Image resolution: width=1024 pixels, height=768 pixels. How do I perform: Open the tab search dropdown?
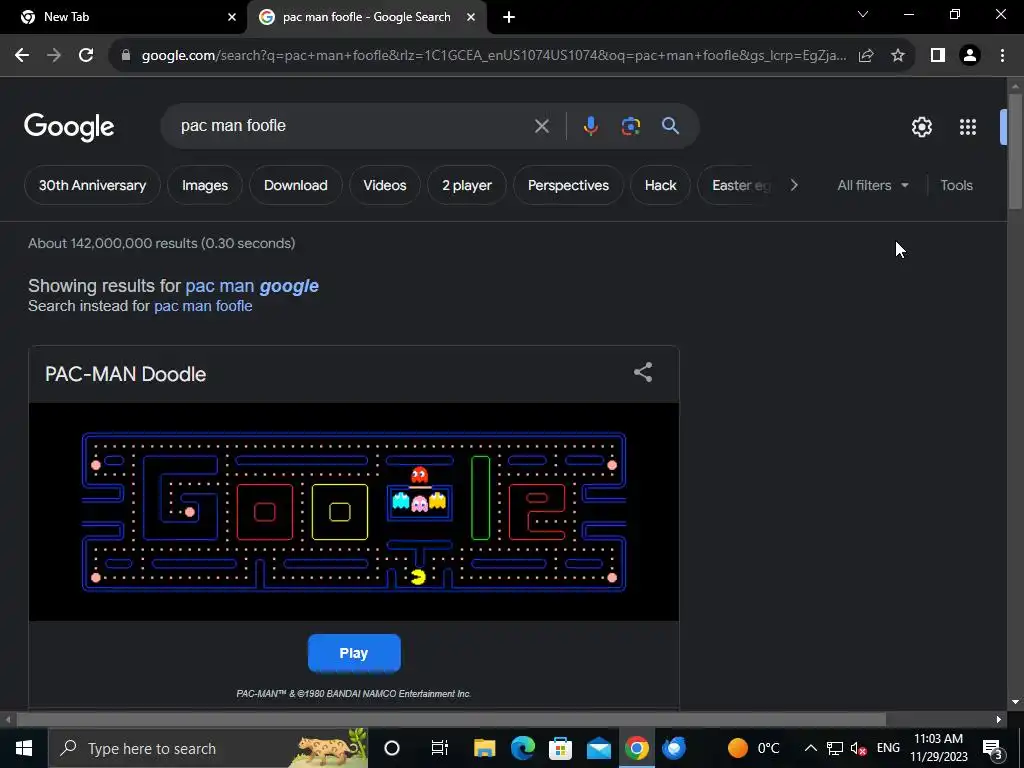tap(863, 14)
